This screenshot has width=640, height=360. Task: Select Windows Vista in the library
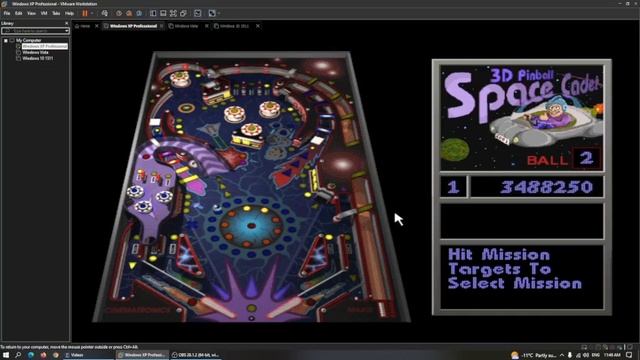click(x=35, y=52)
